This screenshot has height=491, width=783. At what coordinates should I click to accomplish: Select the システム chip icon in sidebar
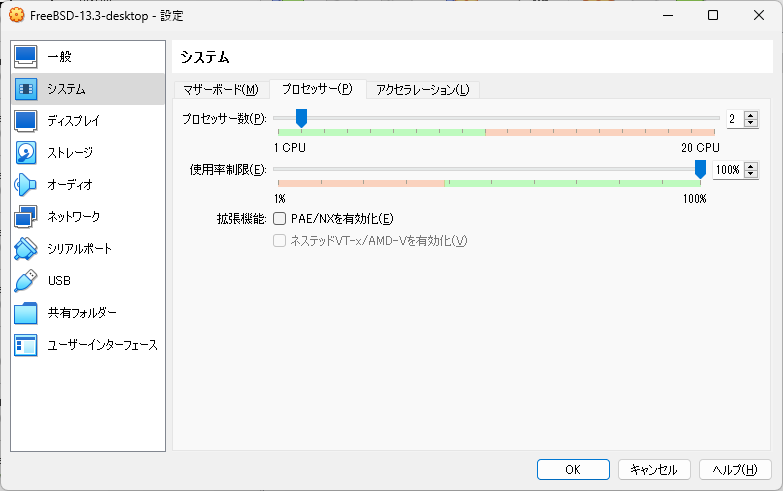[x=26, y=89]
